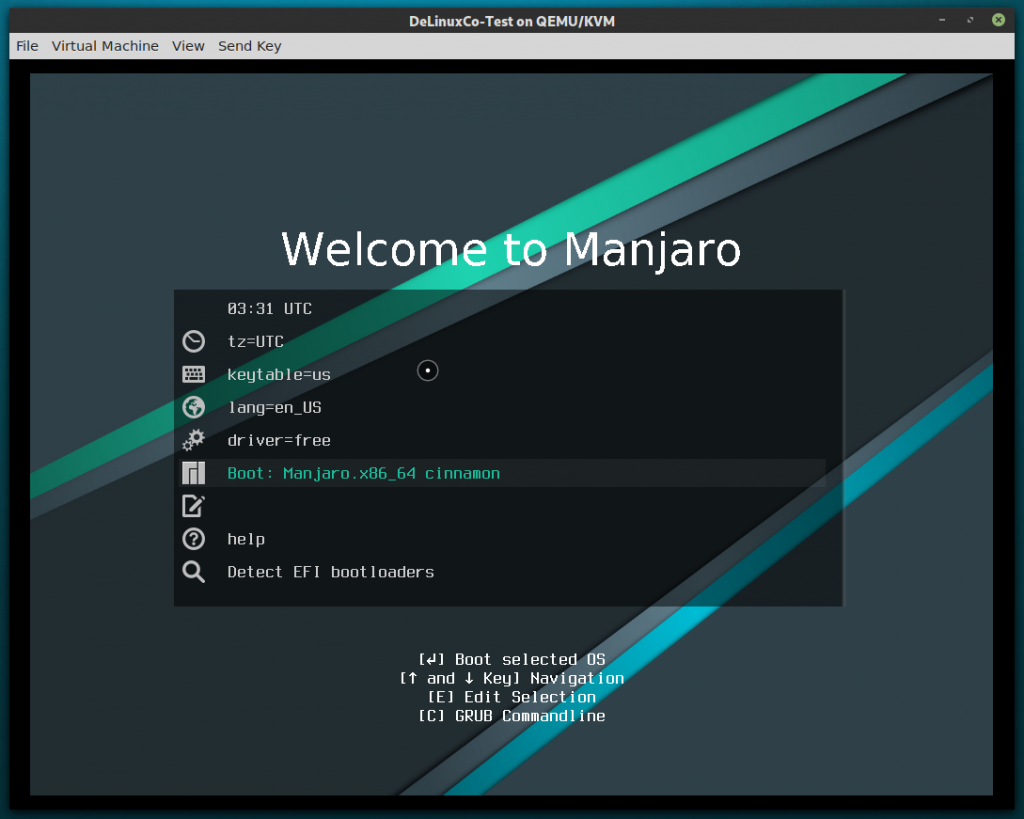Viewport: 1024px width, 819px height.
Task: Click the magnifier icon for EFI bootloader detection
Action: click(x=192, y=572)
